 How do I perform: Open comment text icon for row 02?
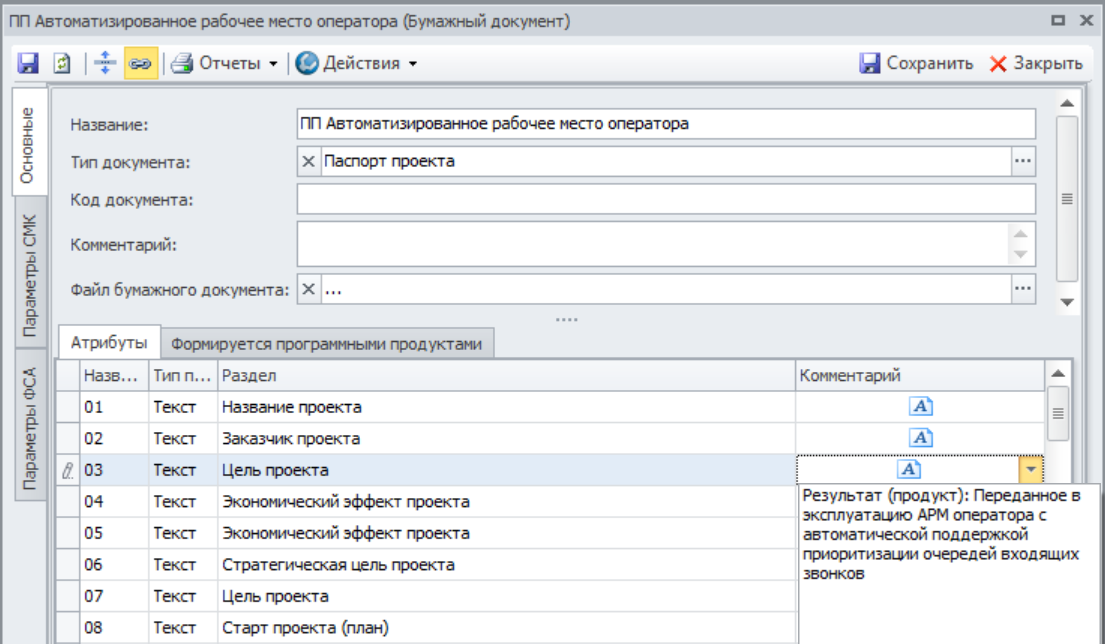pos(921,438)
